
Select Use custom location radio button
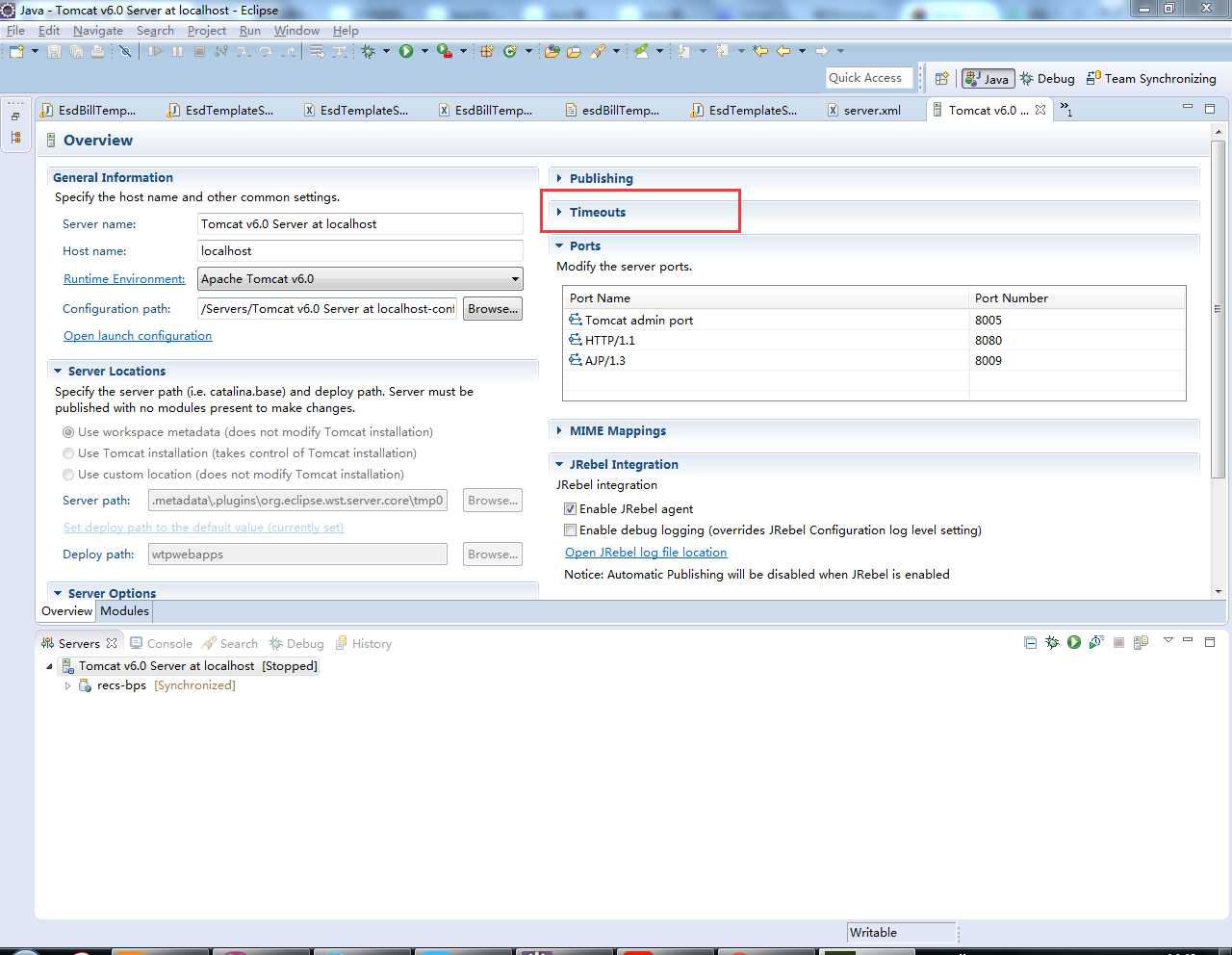(x=68, y=475)
